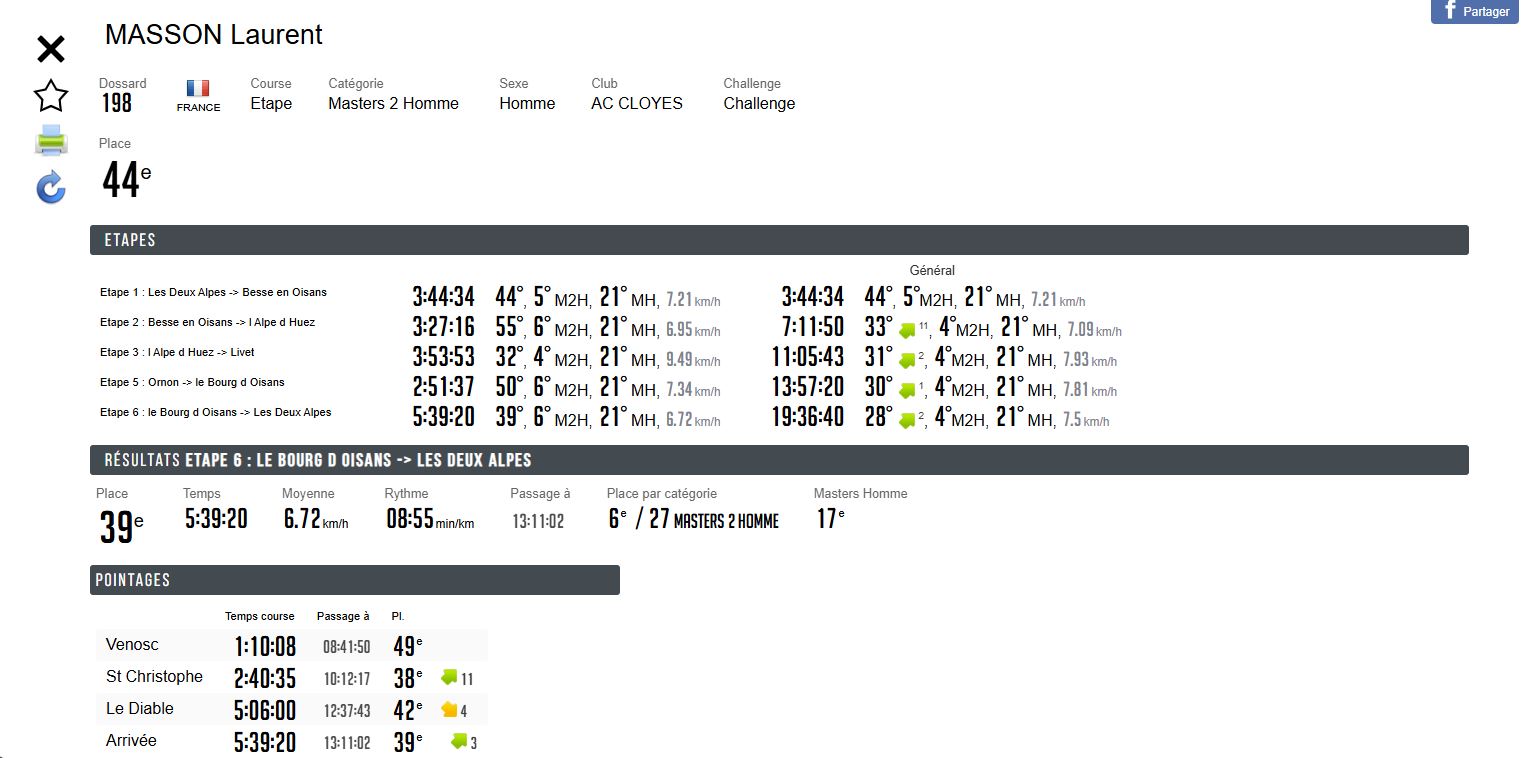Print this result sheet with printer icon
Screen dimensions: 1522x758
click(x=51, y=141)
